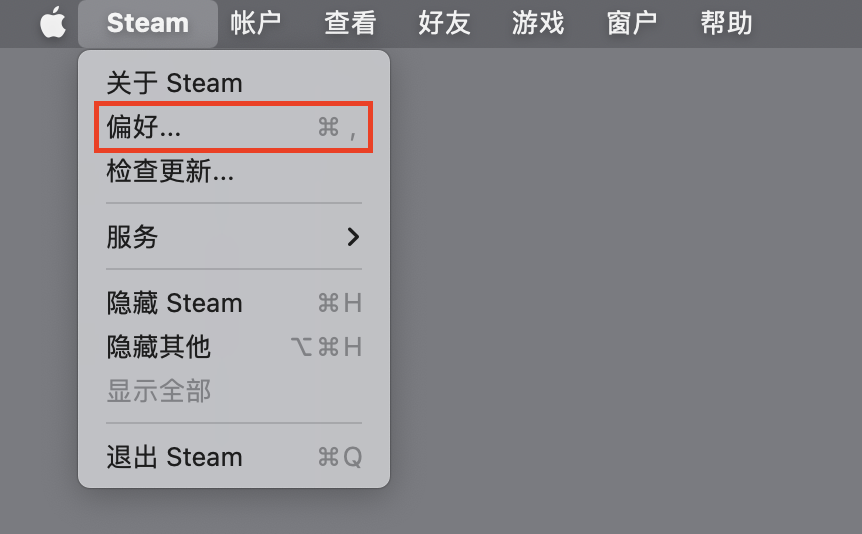
Task: Select 检查更新... to check for updates
Action: click(x=170, y=172)
